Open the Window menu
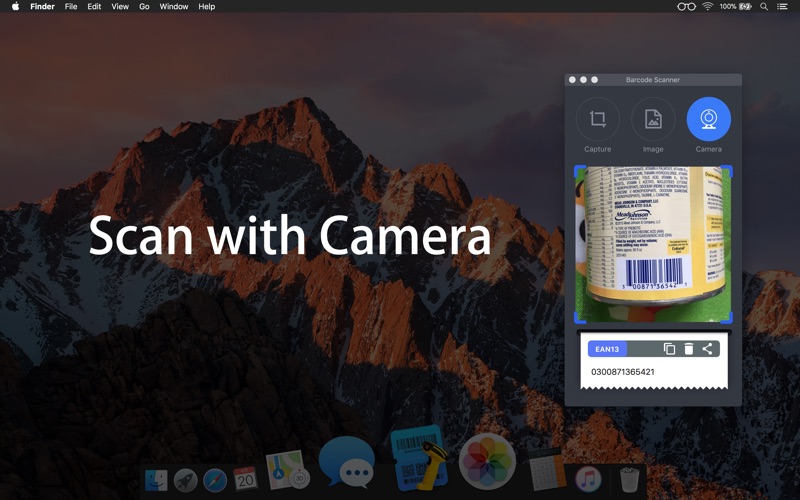The height and width of the screenshot is (500, 800). [174, 7]
